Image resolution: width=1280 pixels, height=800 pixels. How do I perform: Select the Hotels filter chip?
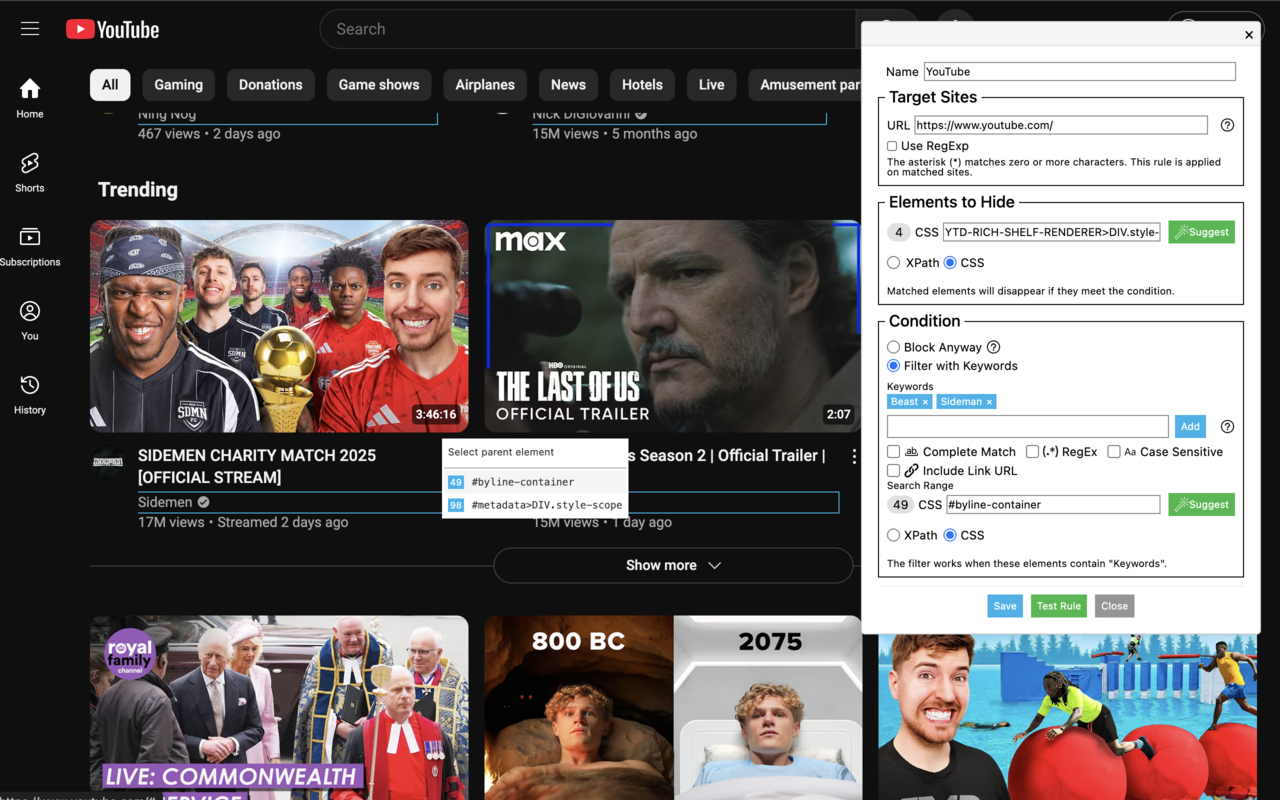[642, 85]
